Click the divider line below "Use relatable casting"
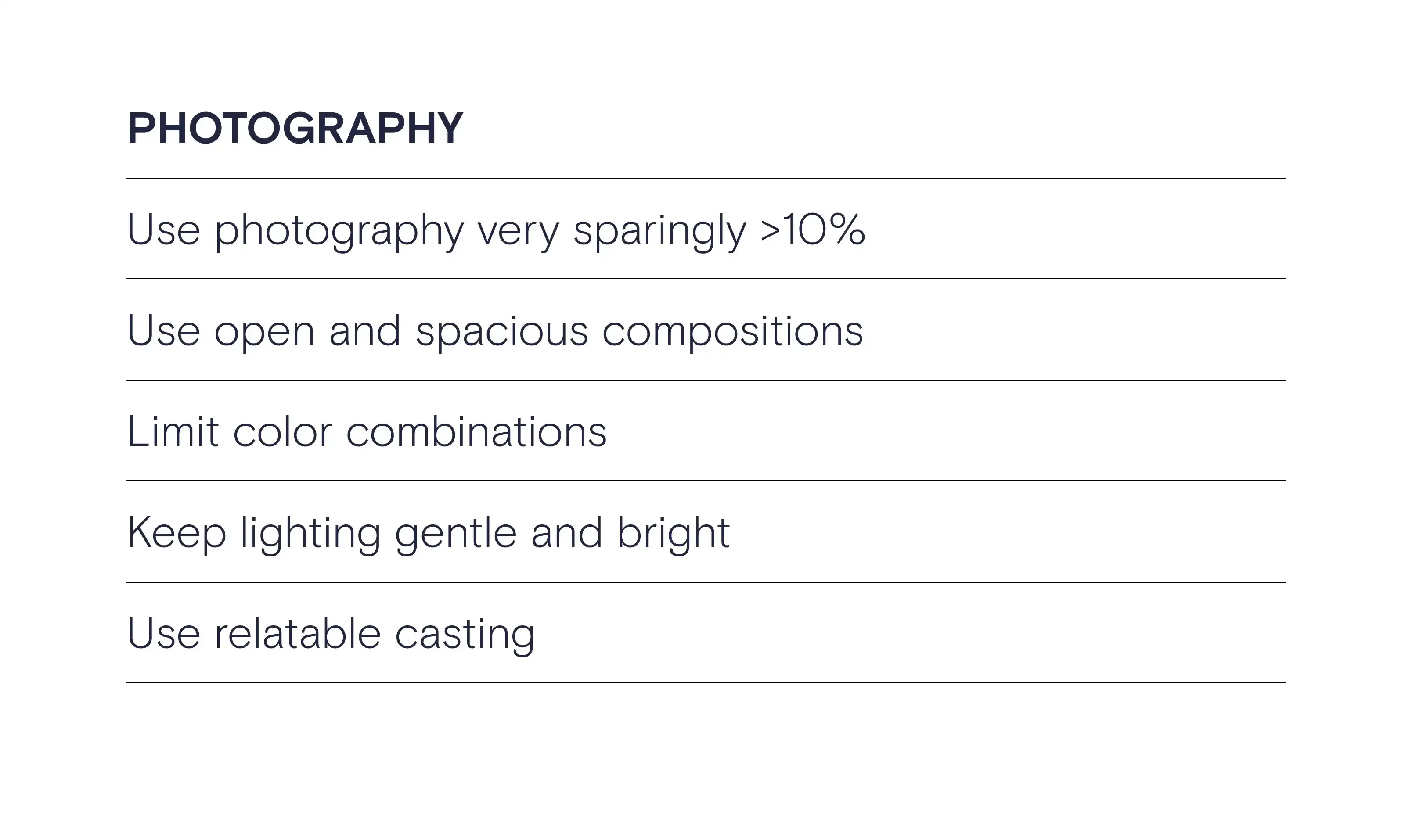 click(x=706, y=682)
